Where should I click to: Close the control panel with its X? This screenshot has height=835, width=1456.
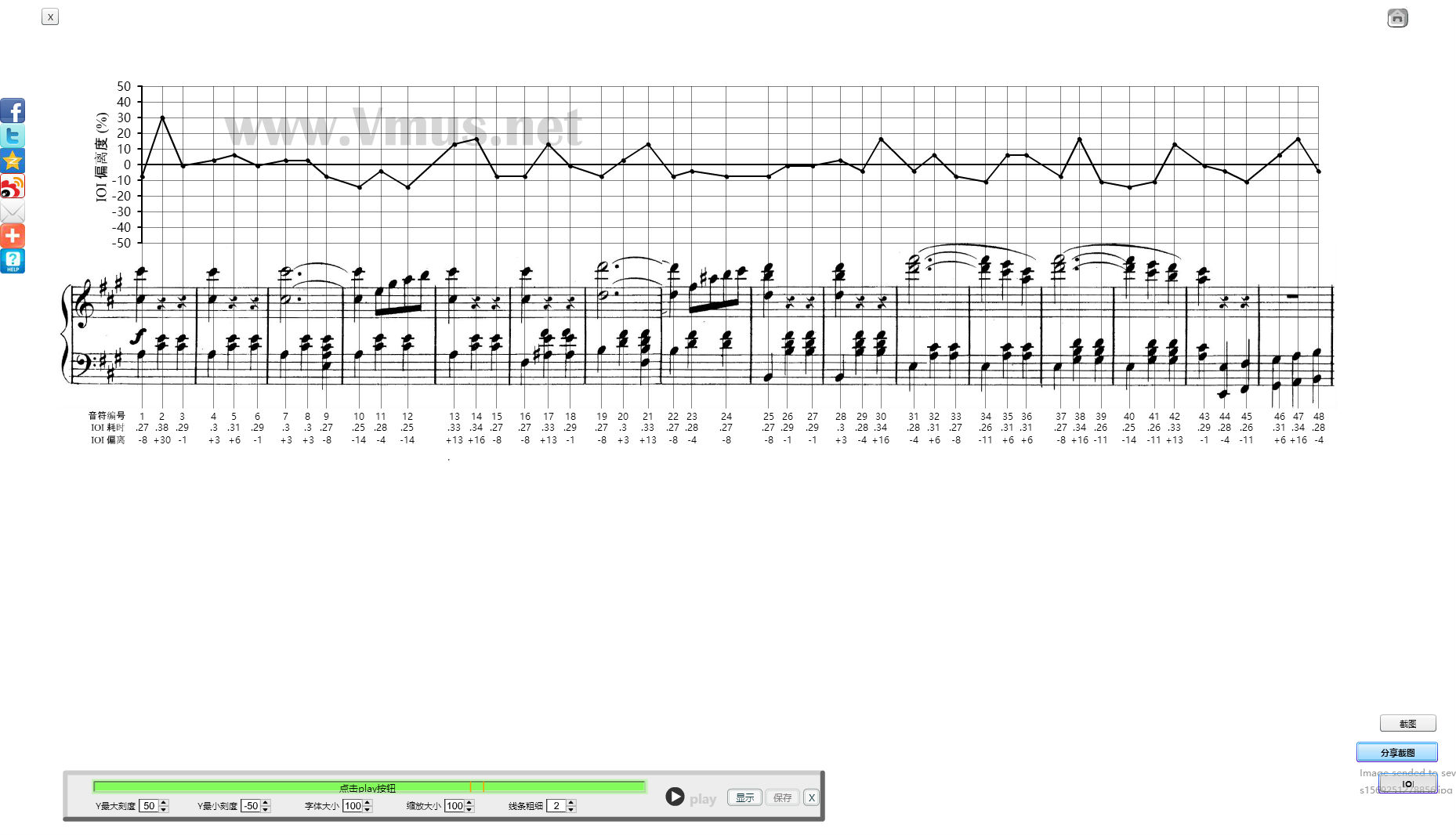pyautogui.click(x=812, y=797)
